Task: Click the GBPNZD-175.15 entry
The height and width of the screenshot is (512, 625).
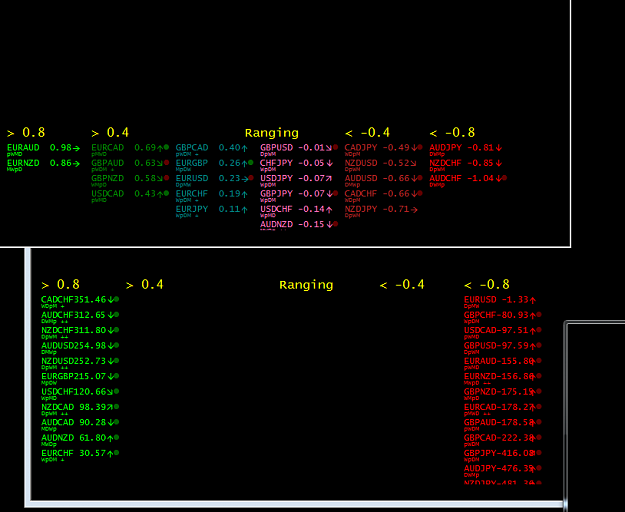Action: tap(503, 392)
